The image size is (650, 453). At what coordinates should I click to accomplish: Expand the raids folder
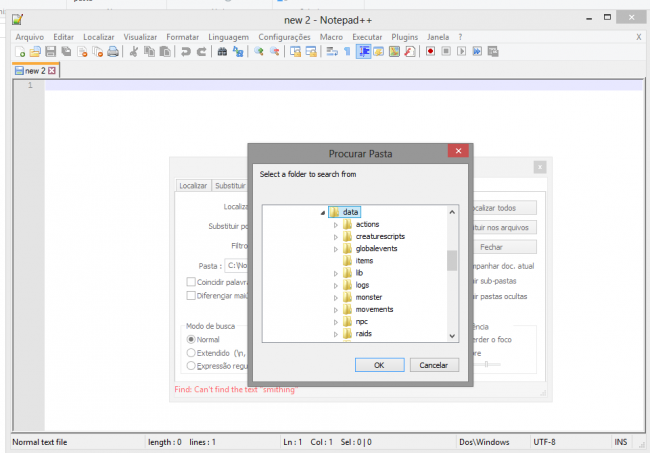[336, 334]
